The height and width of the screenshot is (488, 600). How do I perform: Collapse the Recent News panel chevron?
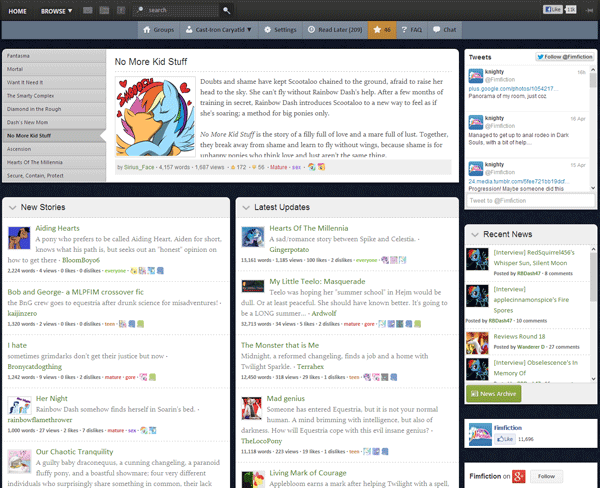[475, 235]
